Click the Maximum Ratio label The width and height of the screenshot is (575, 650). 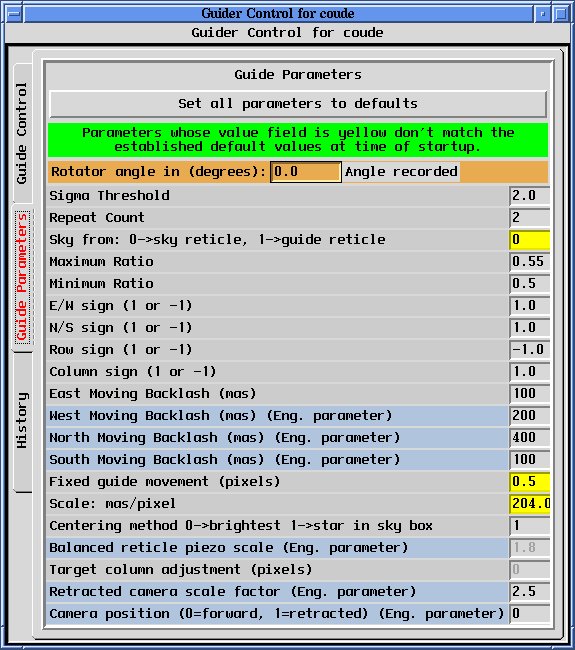102,262
